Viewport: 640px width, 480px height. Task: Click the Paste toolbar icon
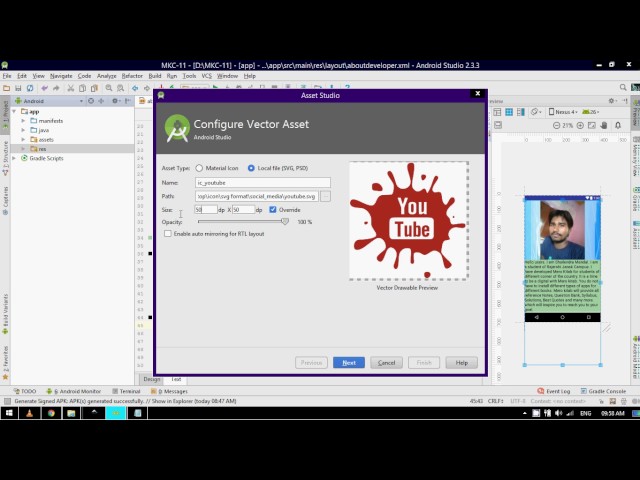(x=94, y=88)
